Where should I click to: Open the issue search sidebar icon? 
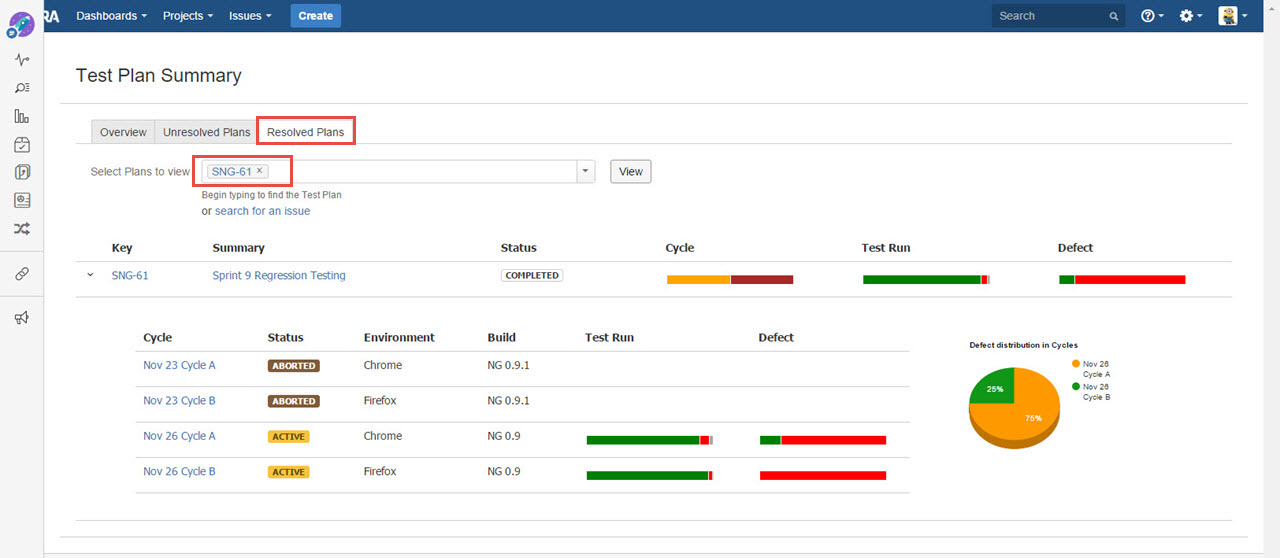point(22,88)
